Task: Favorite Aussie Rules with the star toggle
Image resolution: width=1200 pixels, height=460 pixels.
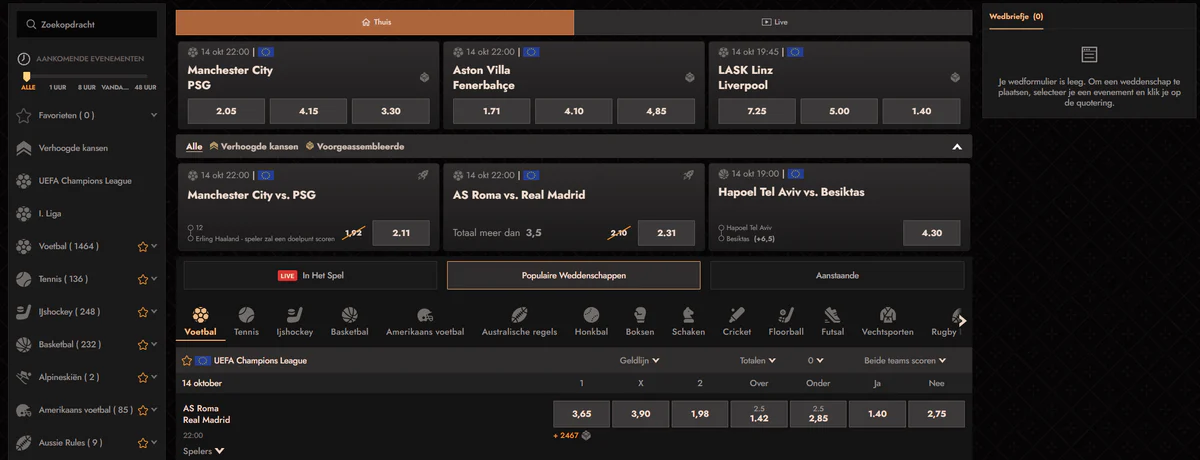Action: 143,442
